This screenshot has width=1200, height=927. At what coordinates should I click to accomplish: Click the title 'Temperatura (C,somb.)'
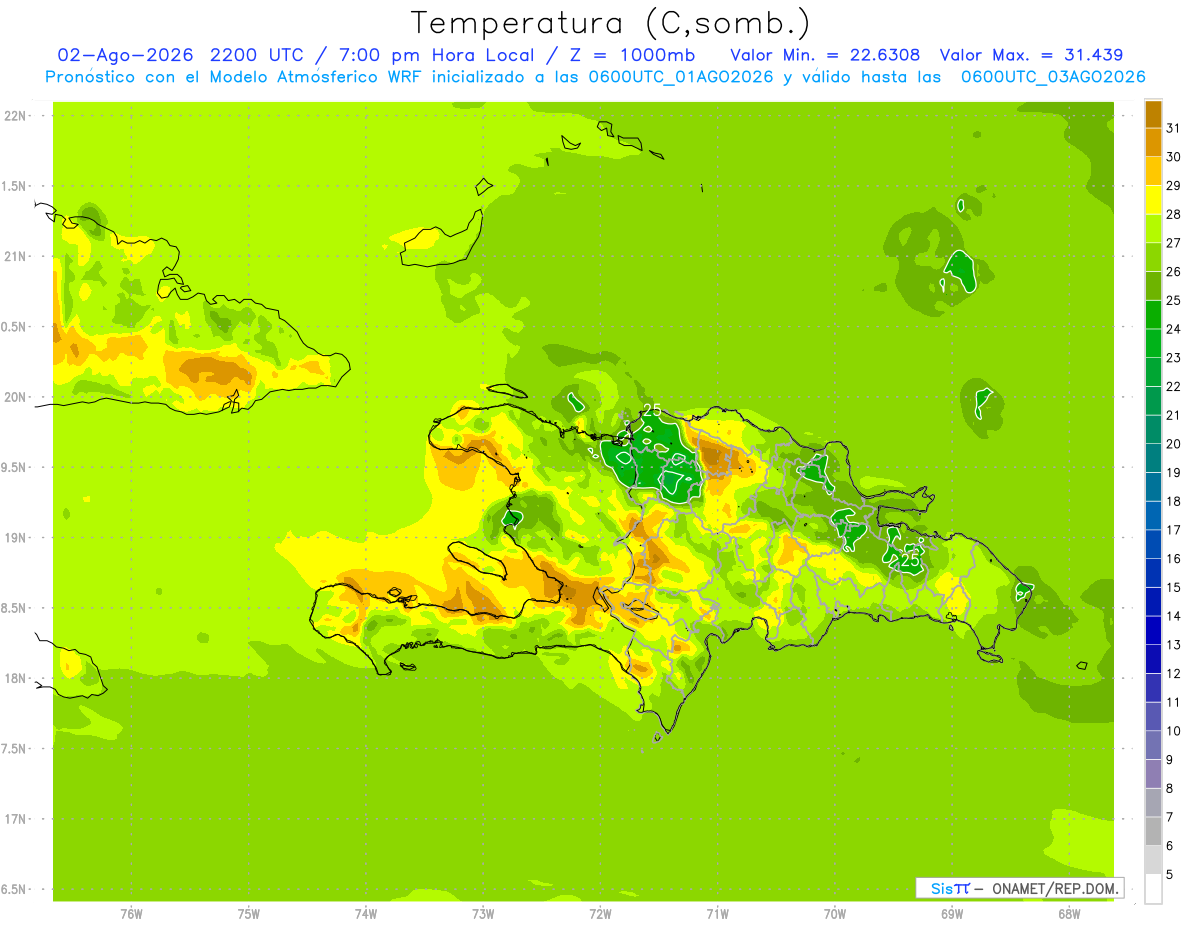click(x=611, y=24)
